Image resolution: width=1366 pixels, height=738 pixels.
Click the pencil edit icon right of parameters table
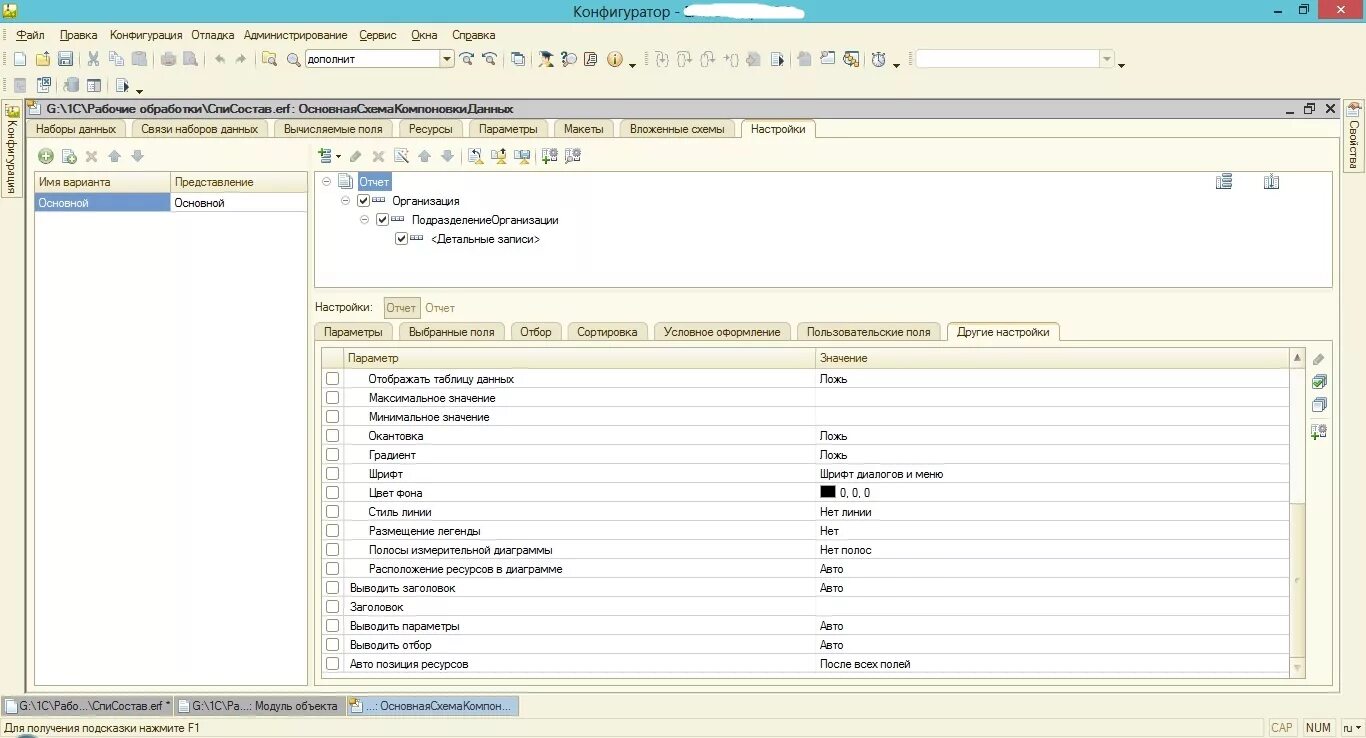click(x=1319, y=359)
